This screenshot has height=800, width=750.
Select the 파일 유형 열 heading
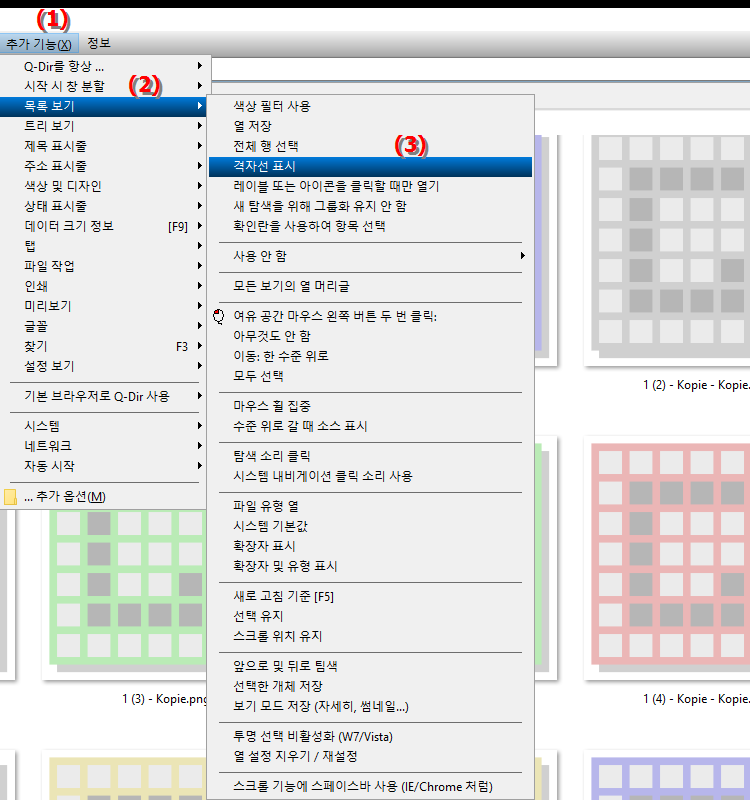370,506
